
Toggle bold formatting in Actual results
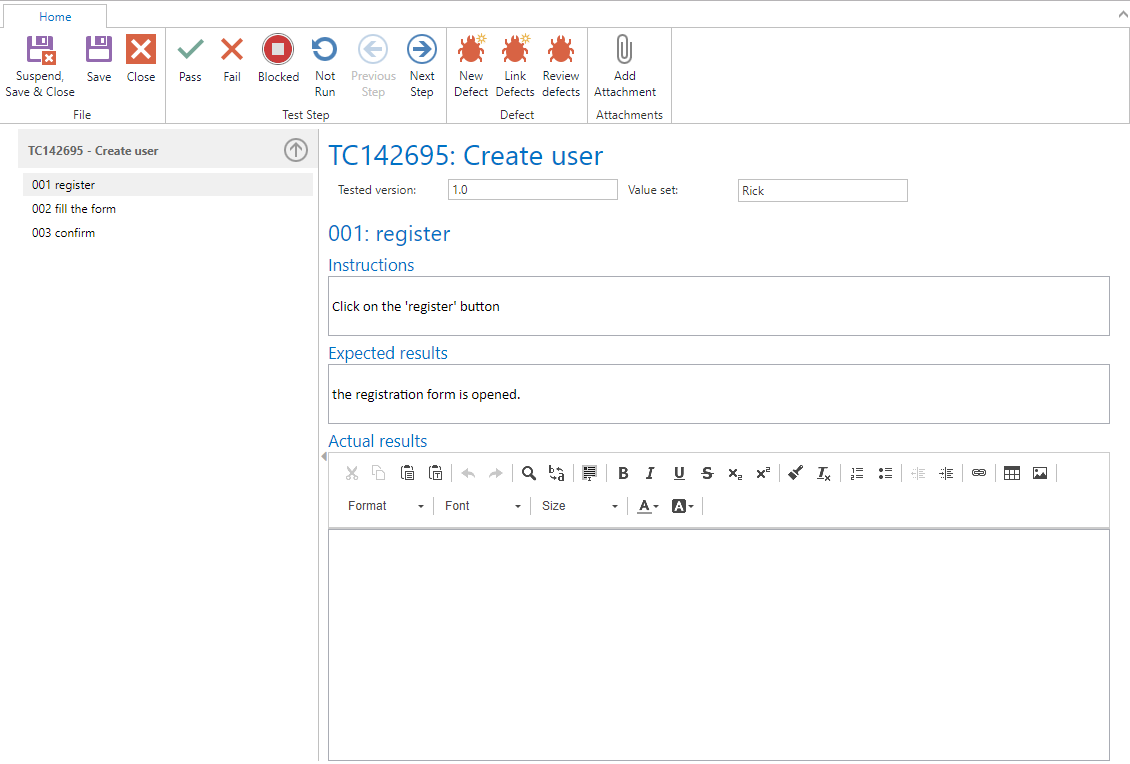[623, 473]
